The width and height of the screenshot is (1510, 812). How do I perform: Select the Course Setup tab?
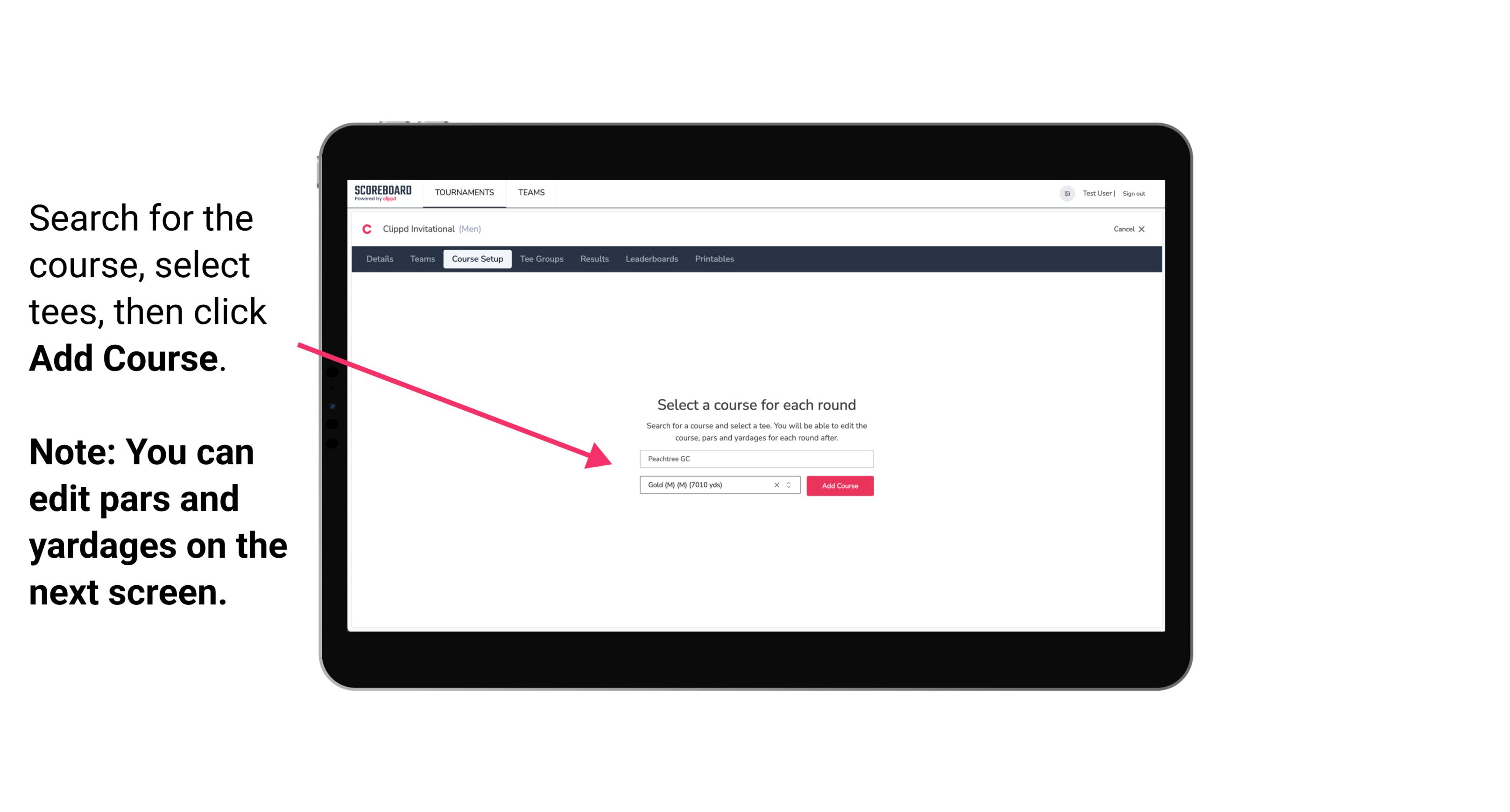(x=477, y=259)
